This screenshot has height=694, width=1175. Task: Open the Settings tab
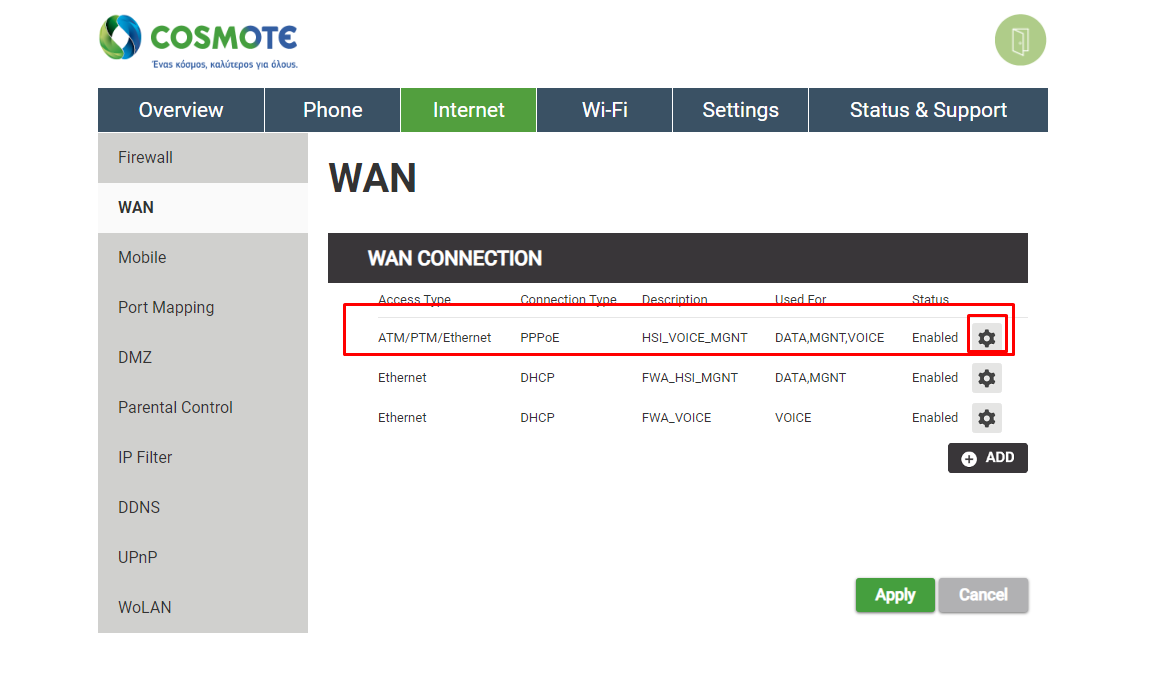coord(740,110)
